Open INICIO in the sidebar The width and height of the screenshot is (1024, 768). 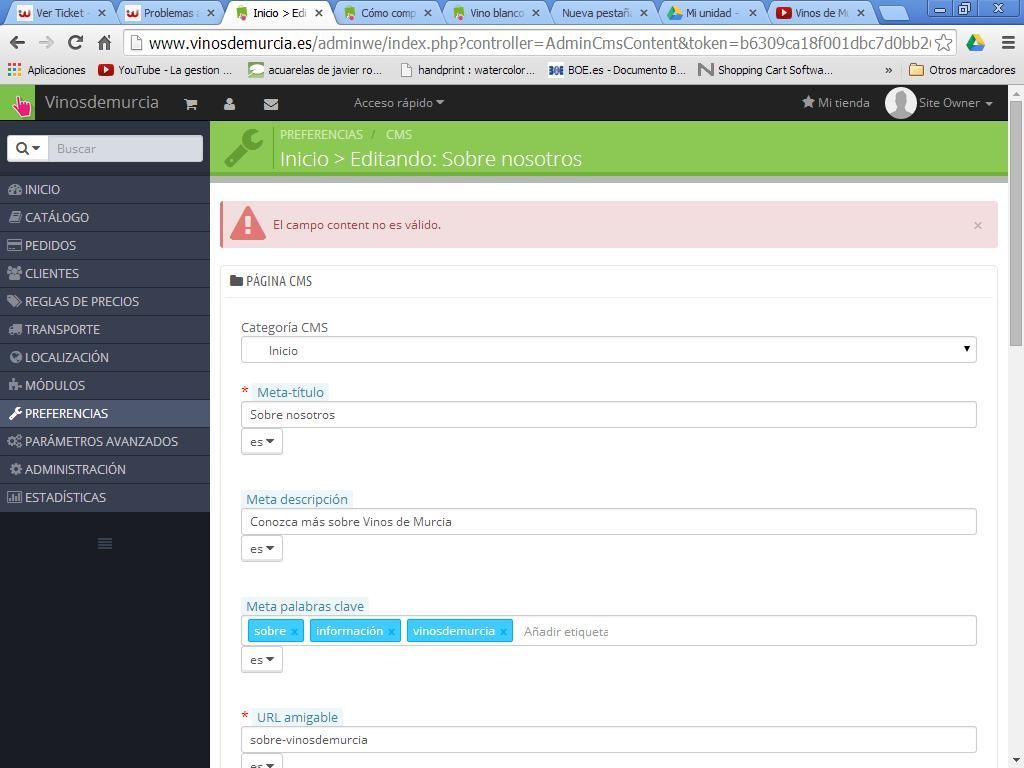(x=104, y=189)
